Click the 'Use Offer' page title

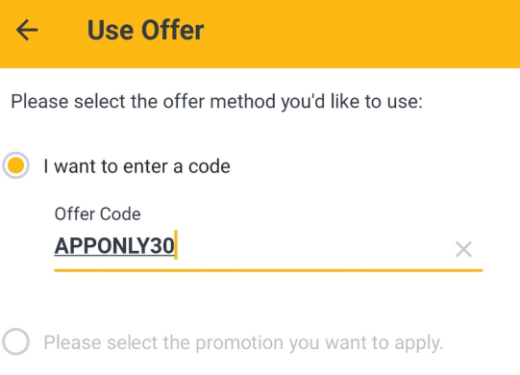pos(145,30)
